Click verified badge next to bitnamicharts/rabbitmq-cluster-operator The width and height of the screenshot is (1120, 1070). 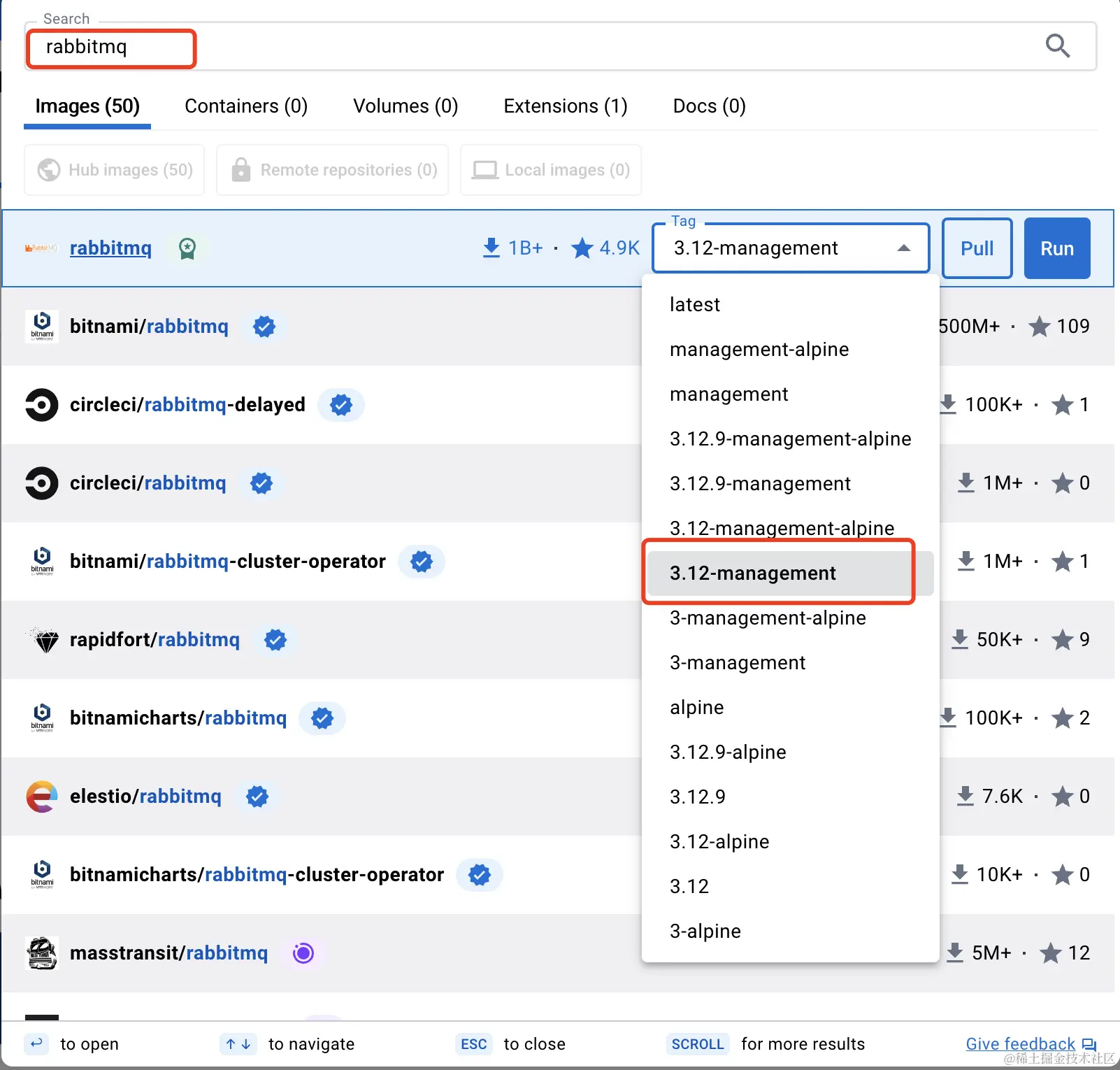click(480, 875)
